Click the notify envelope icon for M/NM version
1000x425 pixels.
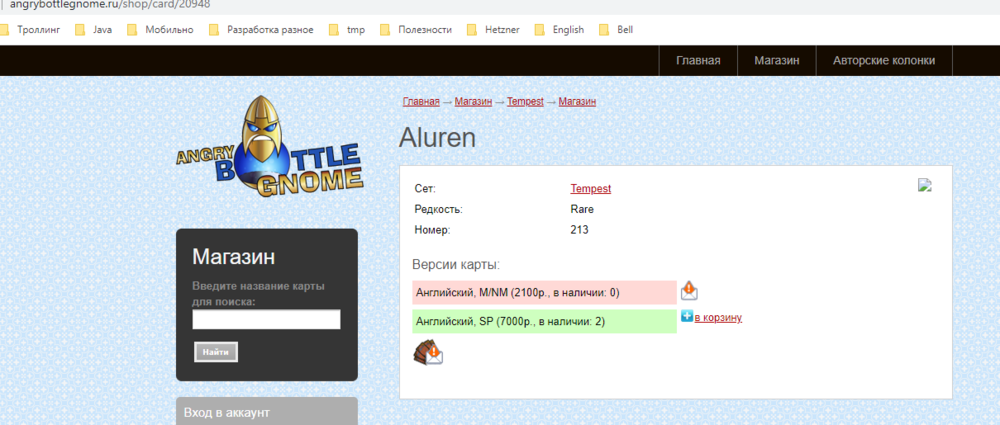(689, 291)
